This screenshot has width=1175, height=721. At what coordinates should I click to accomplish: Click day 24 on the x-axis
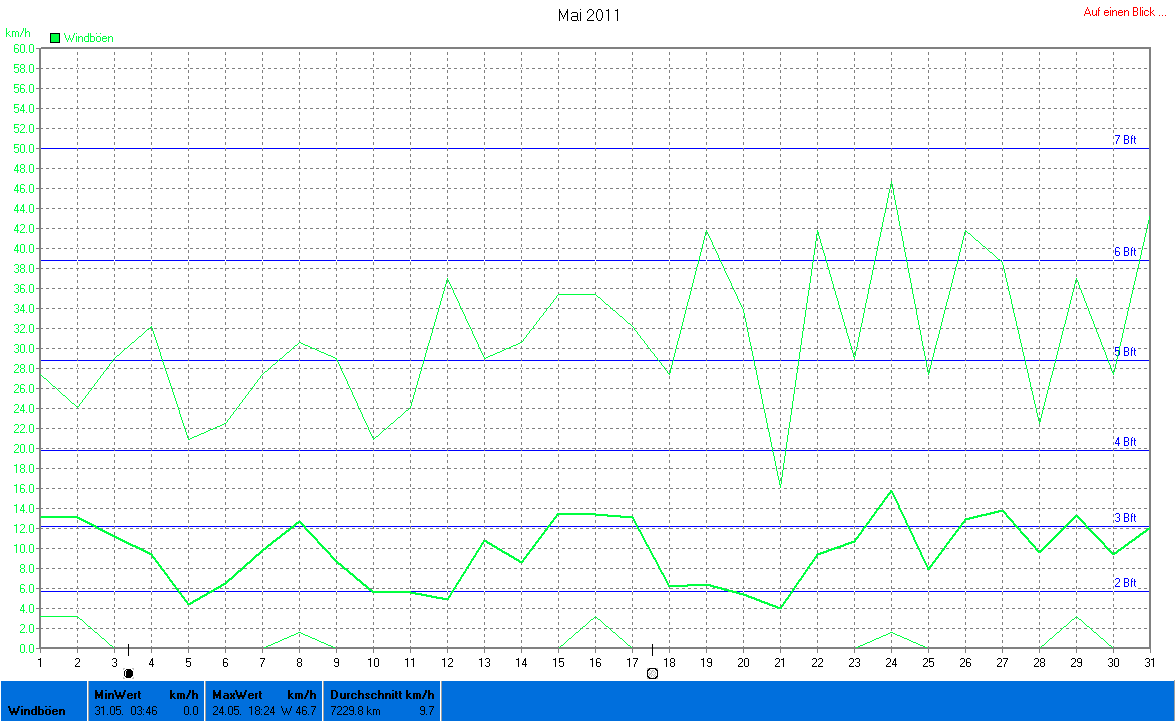click(891, 663)
